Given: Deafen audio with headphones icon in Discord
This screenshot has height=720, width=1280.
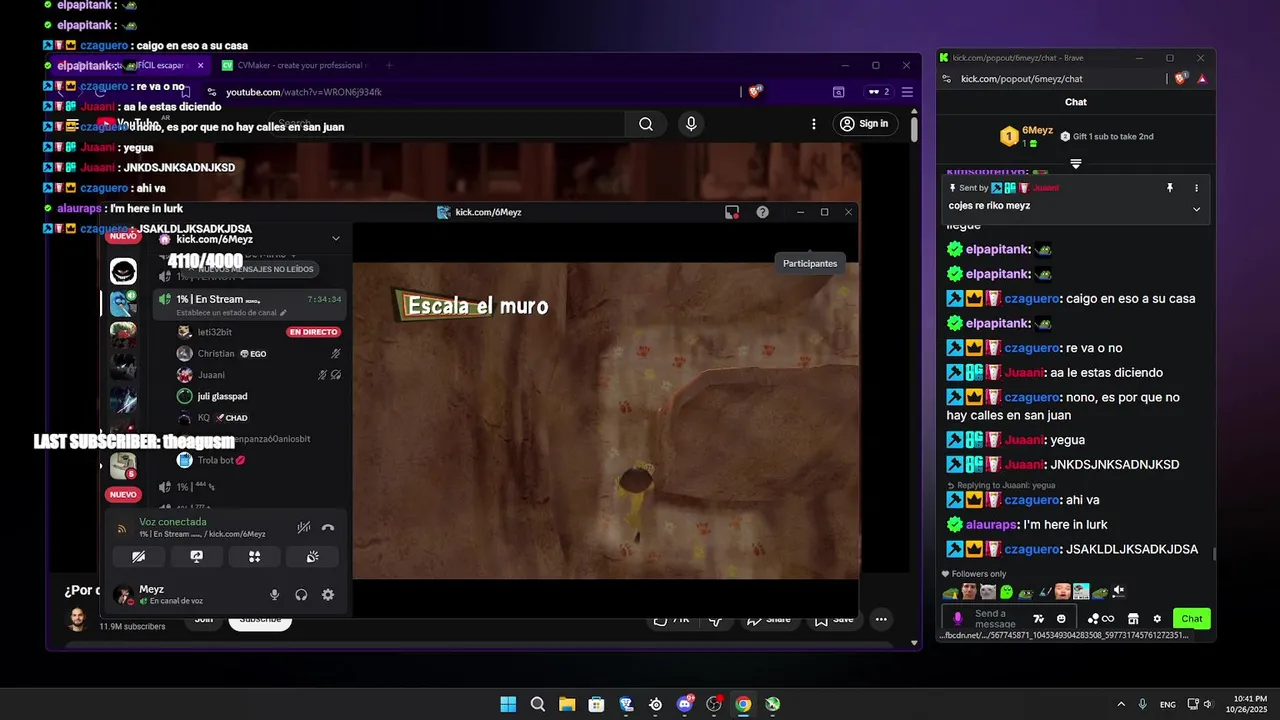Looking at the screenshot, I should point(301,595).
